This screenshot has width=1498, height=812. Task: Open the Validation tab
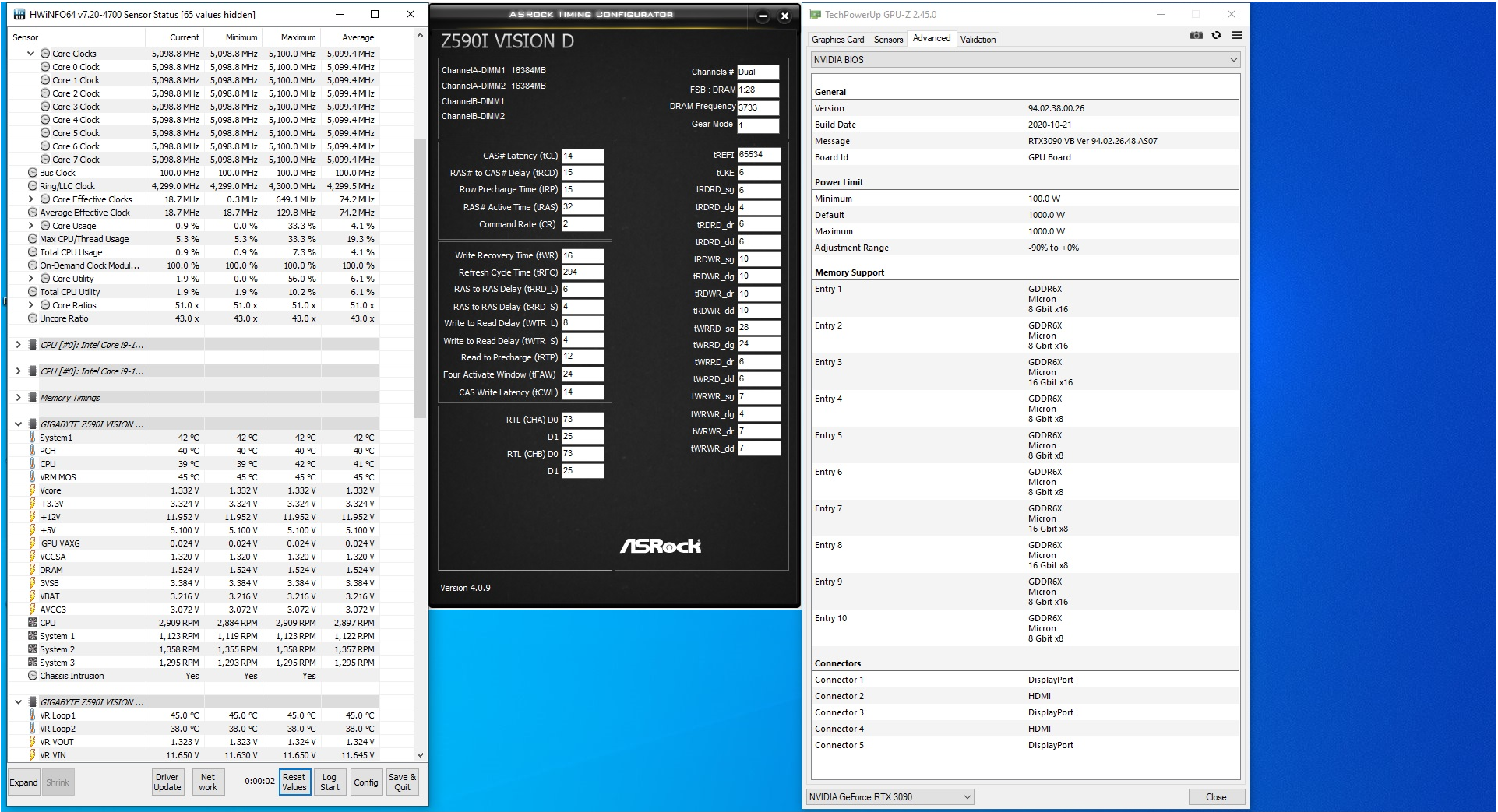point(978,40)
